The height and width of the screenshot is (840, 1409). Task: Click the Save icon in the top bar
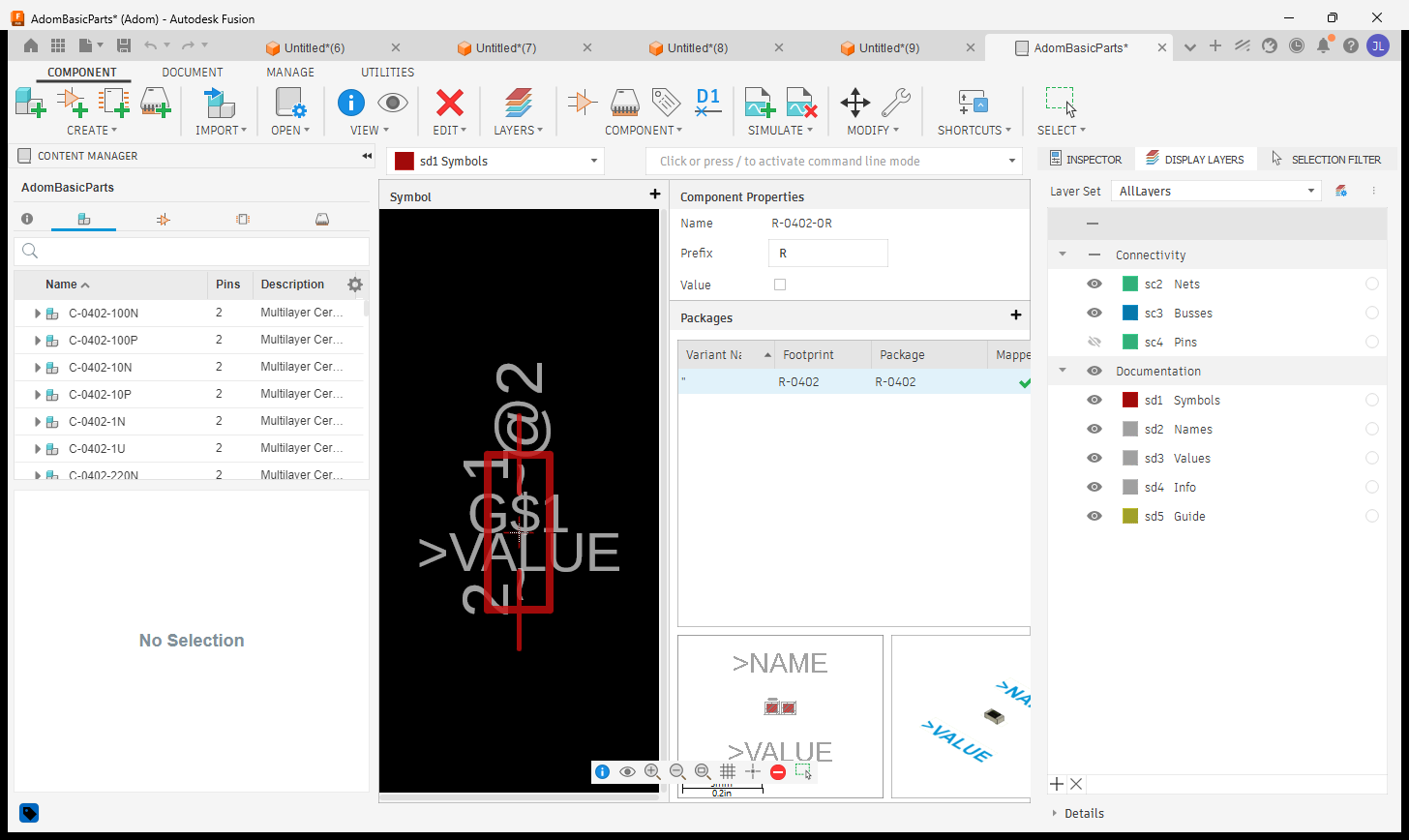click(123, 45)
